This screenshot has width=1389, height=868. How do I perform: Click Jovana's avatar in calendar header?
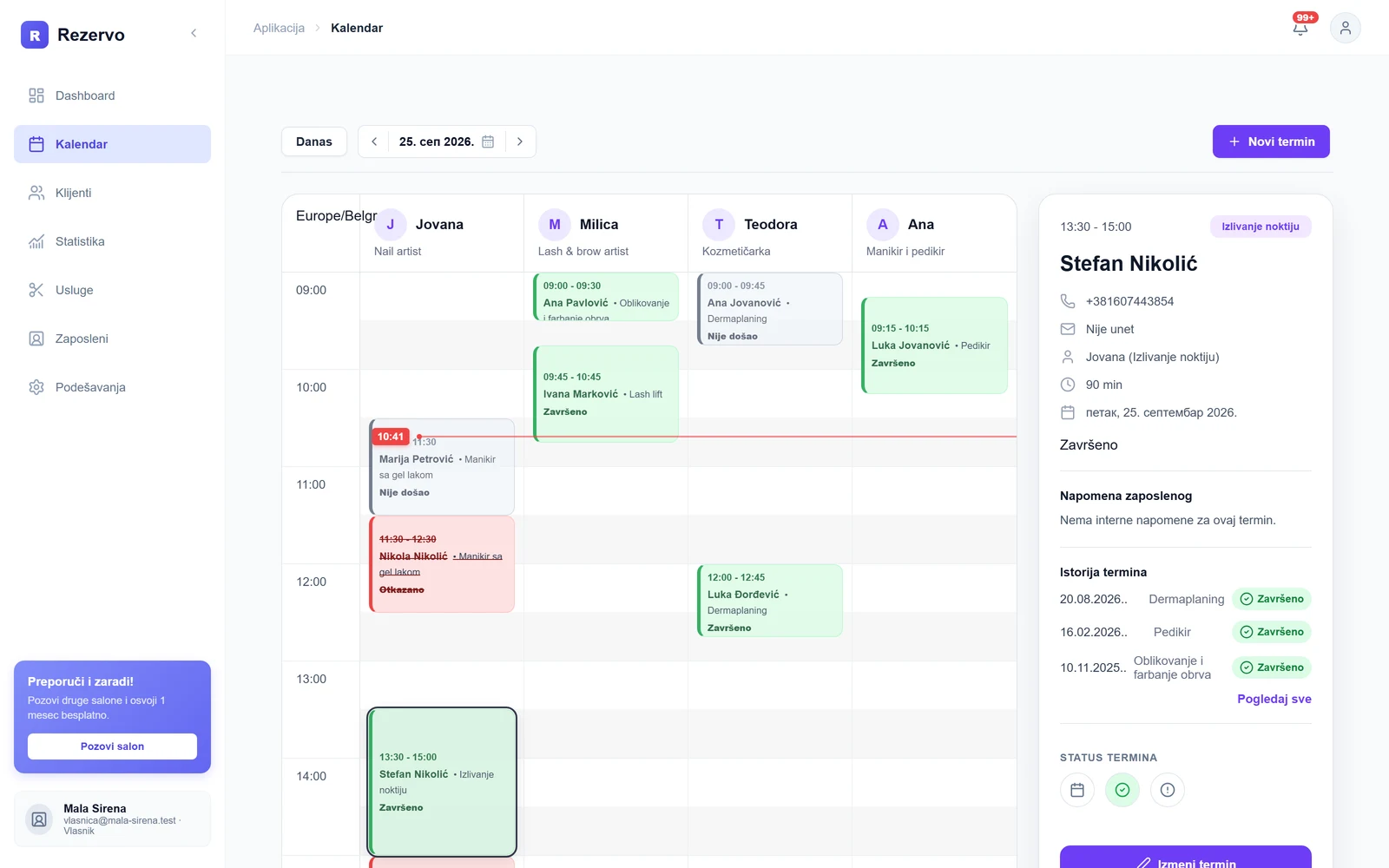coord(391,225)
